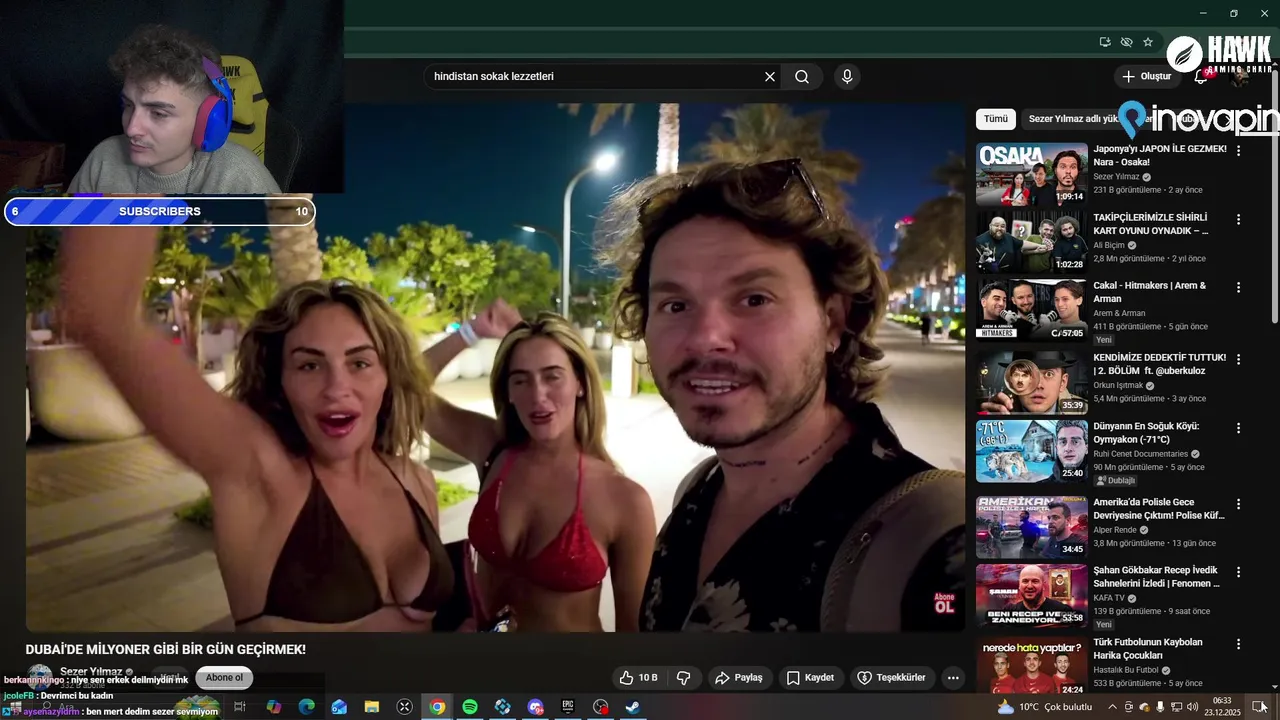Open File Explorer from taskbar
Screen dimensions: 1280x720
tap(371, 707)
